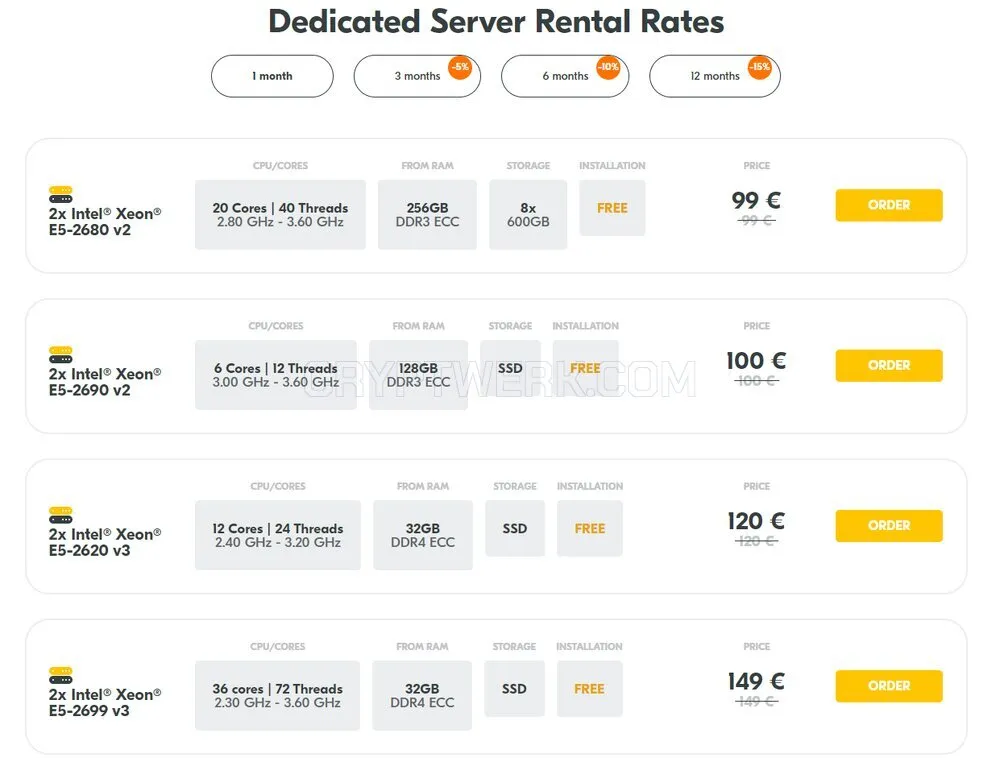This screenshot has height=758, width=1000.
Task: Click FREE installation in E5-2699 v3 row
Action: [589, 689]
